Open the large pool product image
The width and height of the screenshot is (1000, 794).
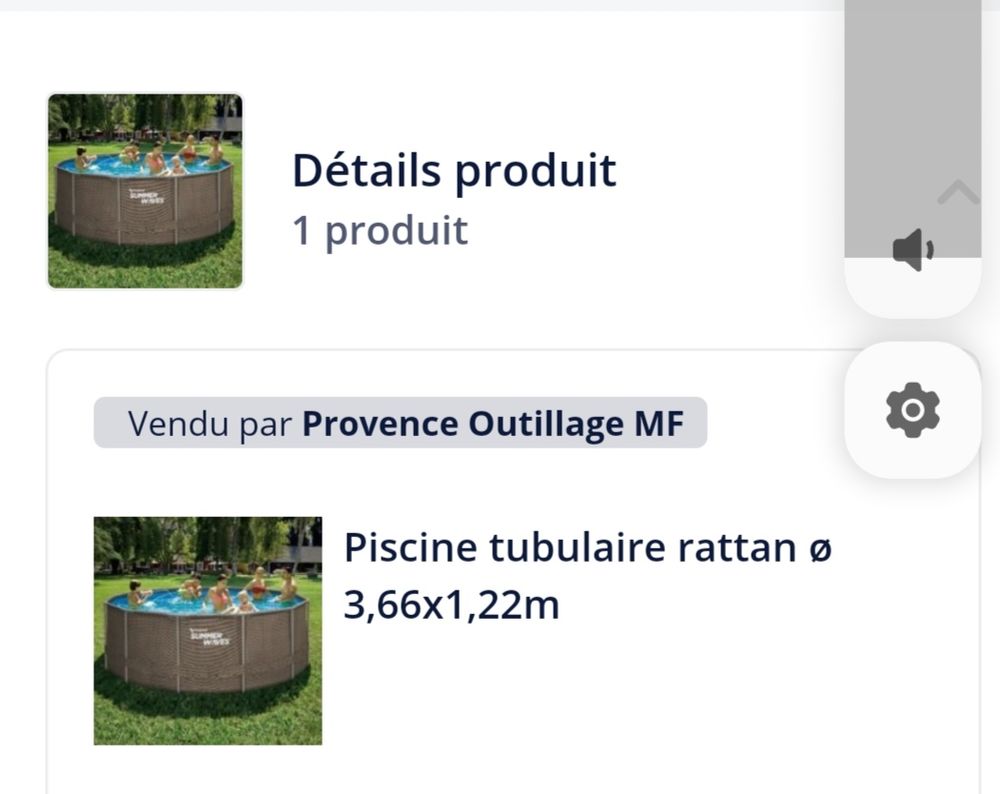point(209,630)
